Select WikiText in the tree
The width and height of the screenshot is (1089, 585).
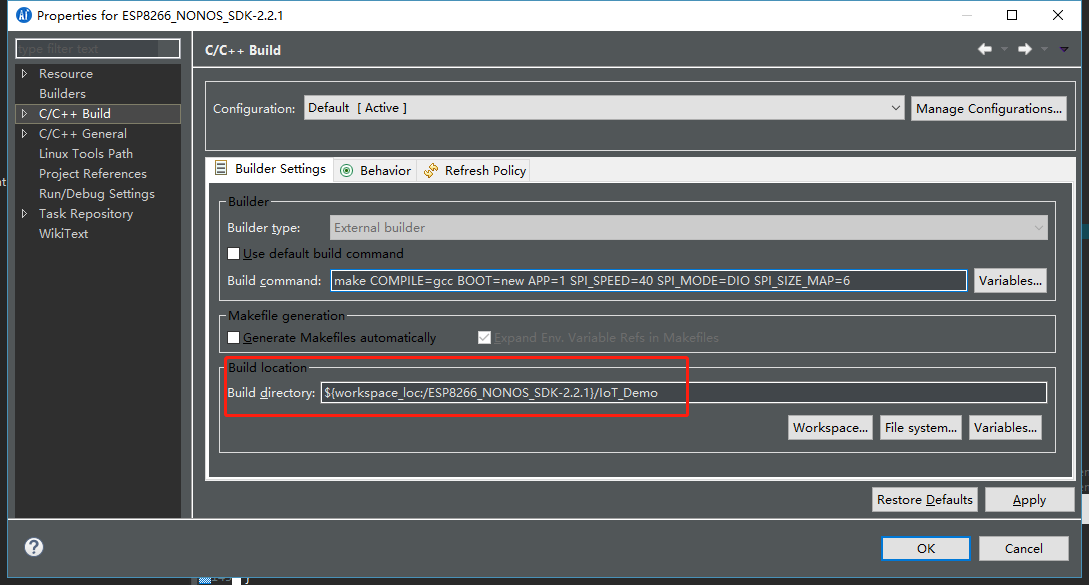coord(63,234)
